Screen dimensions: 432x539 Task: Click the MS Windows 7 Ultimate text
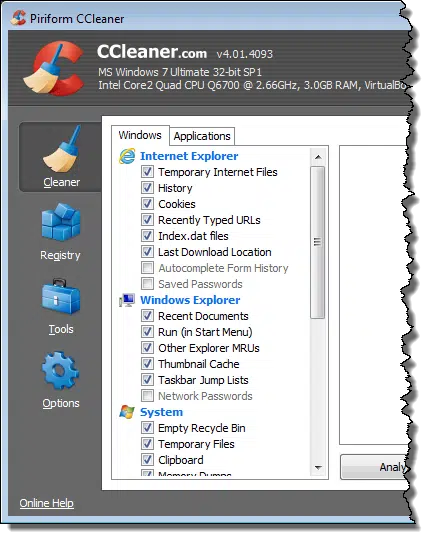click(180, 72)
